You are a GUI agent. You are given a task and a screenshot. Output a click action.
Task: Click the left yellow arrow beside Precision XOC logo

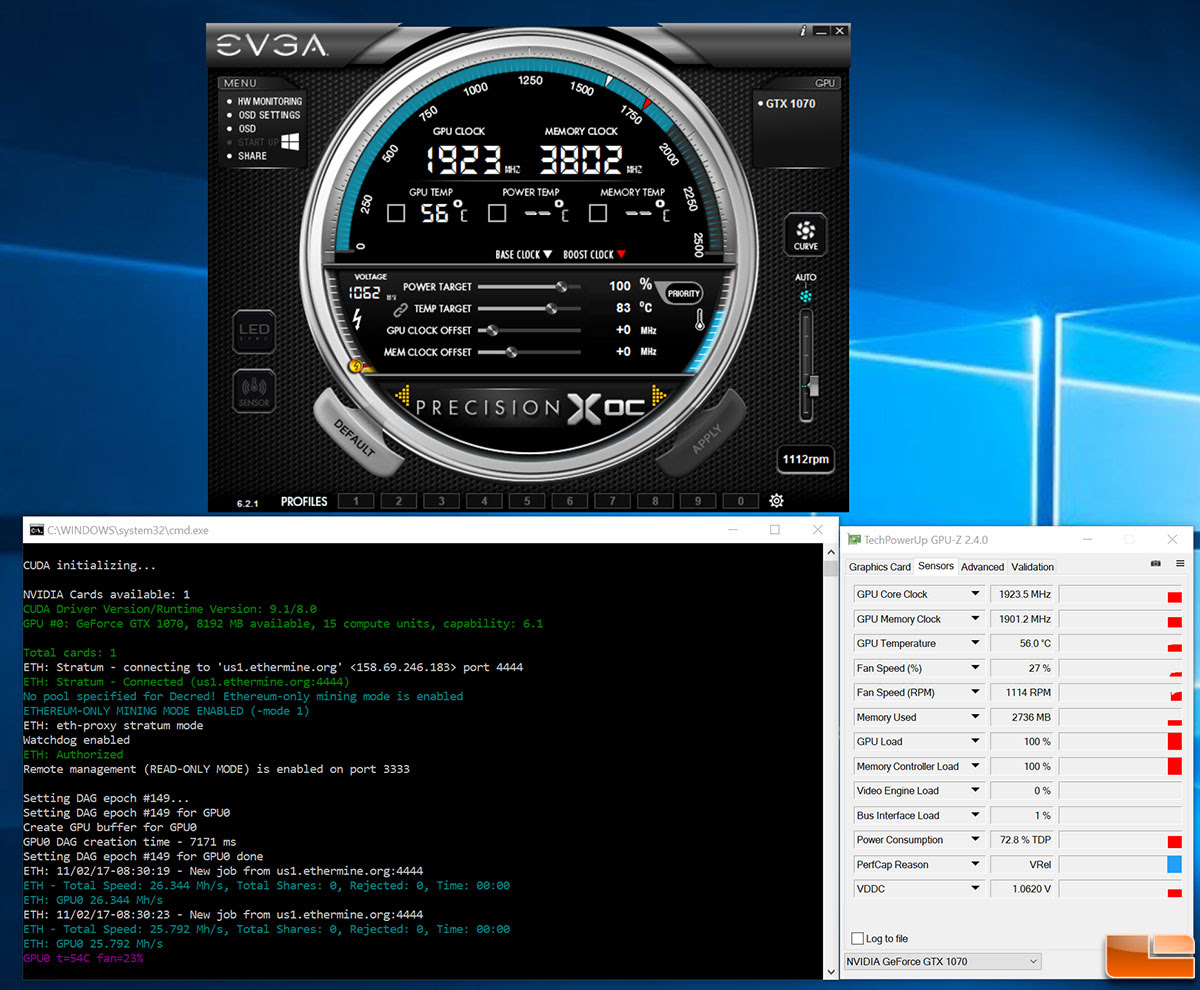click(402, 396)
